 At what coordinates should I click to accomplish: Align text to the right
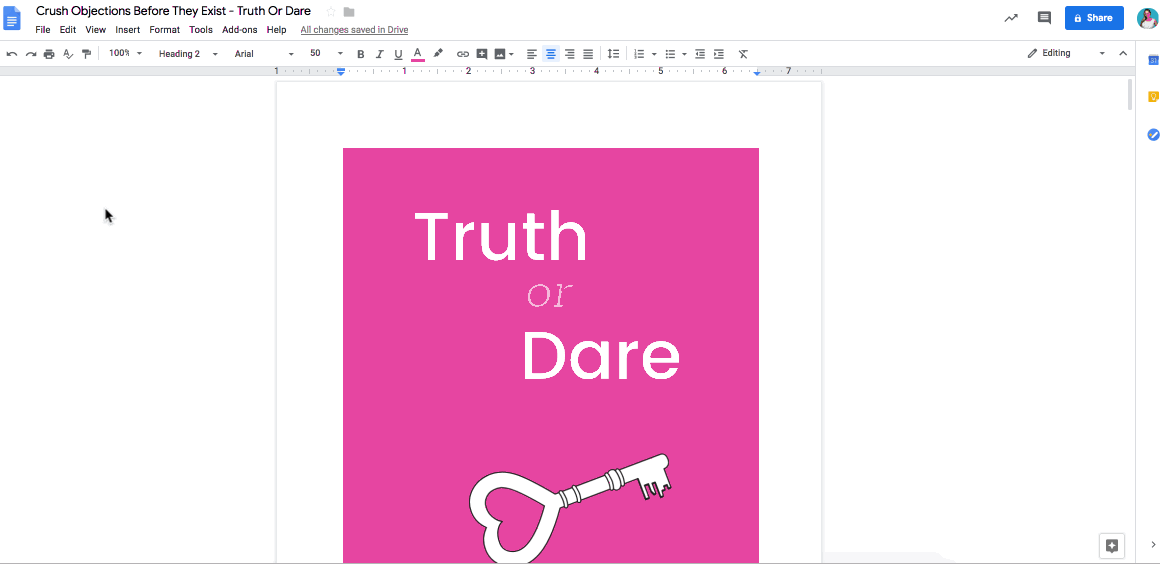pyautogui.click(x=570, y=54)
